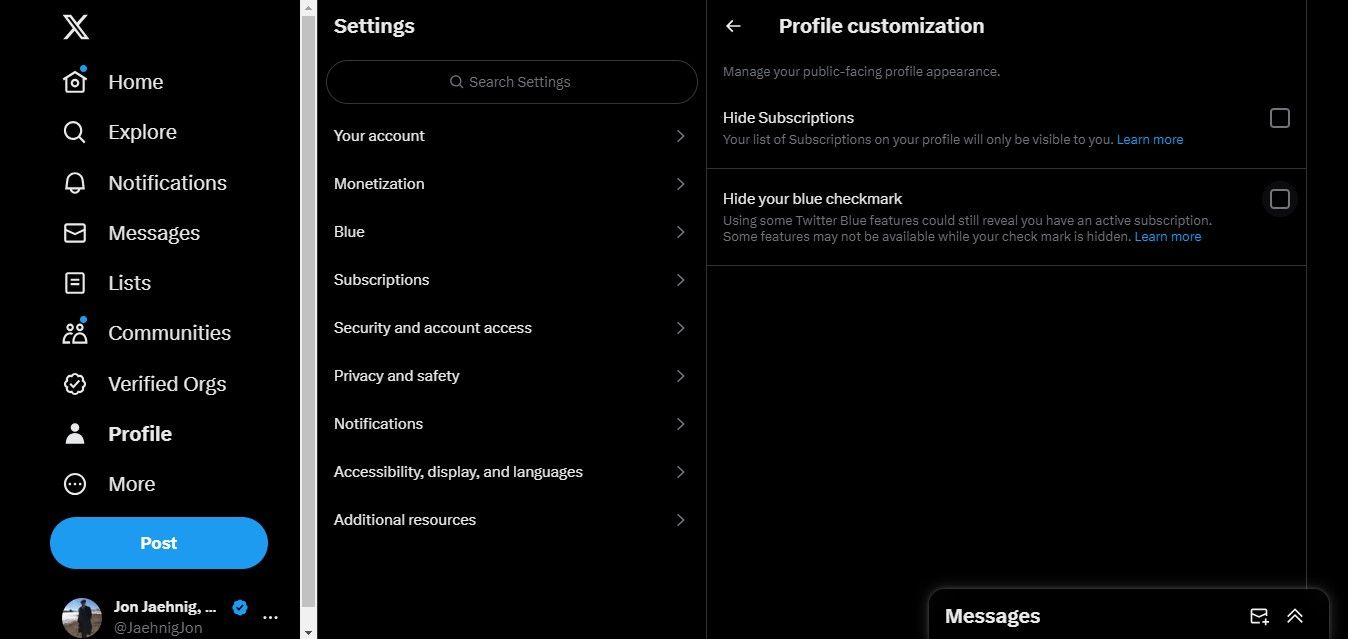Click the Search Settings field
Viewport: 1348px width, 639px height.
[x=511, y=82]
